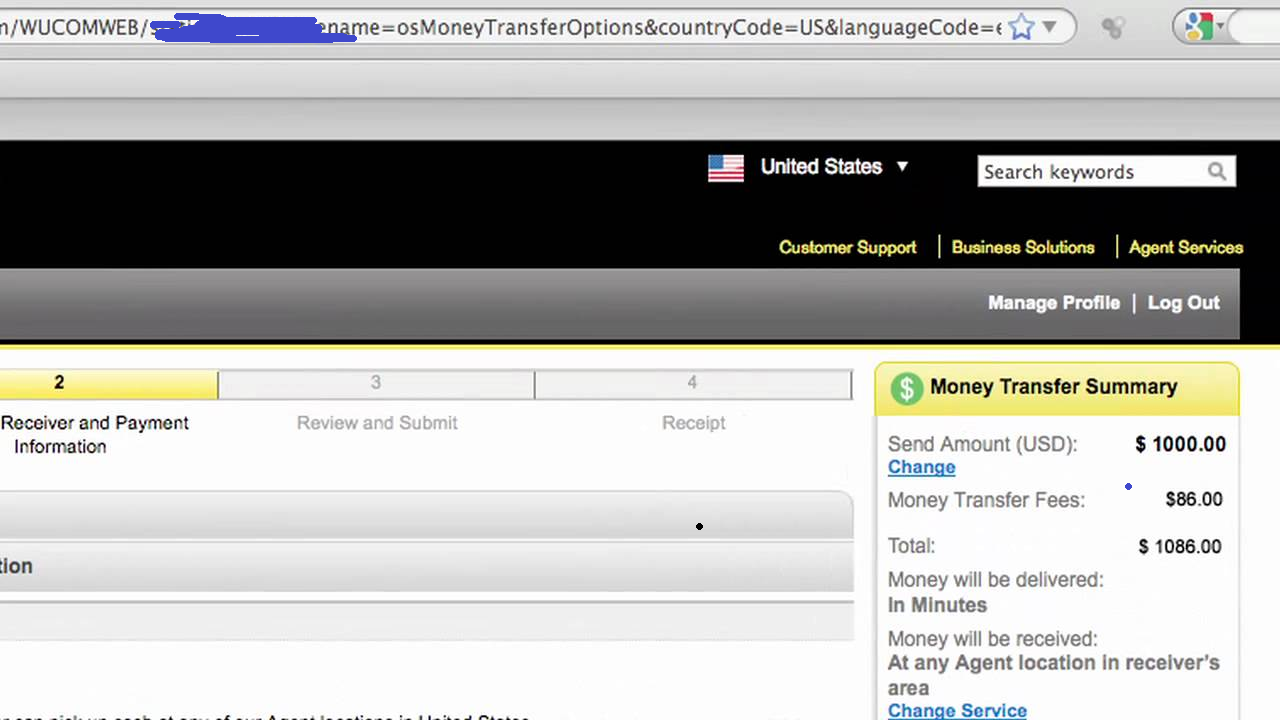The height and width of the screenshot is (720, 1280).
Task: Bookmark this page with the star icon
Action: pos(1021,27)
